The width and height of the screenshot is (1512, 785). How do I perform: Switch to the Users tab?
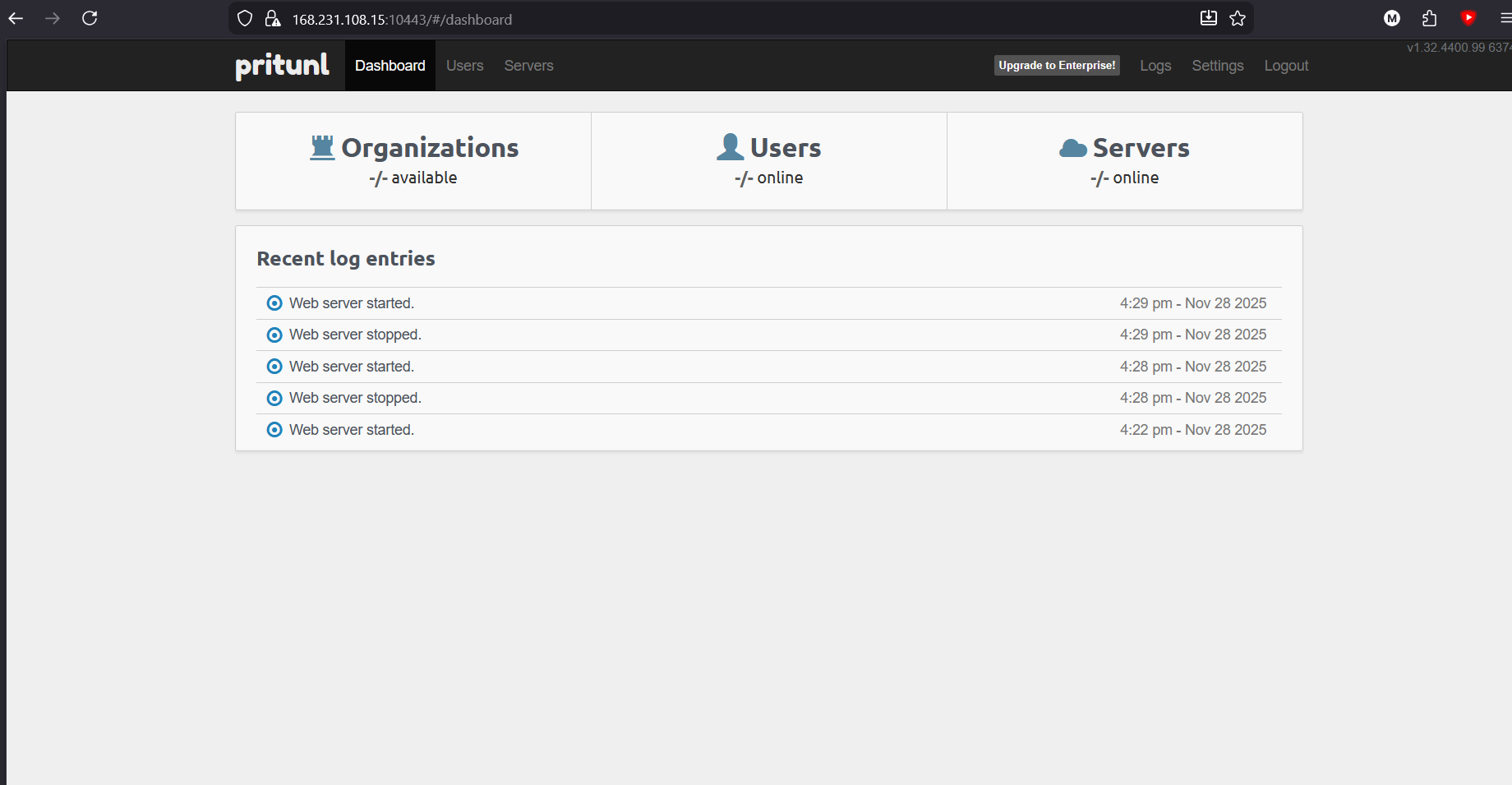coord(464,66)
